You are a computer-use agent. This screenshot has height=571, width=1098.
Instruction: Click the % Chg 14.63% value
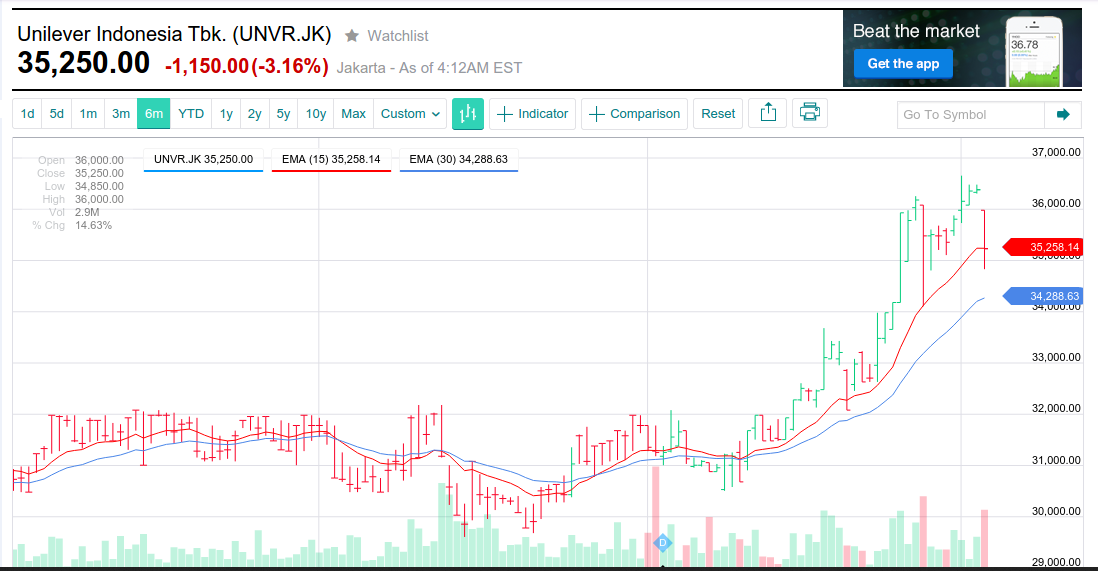pos(93,226)
